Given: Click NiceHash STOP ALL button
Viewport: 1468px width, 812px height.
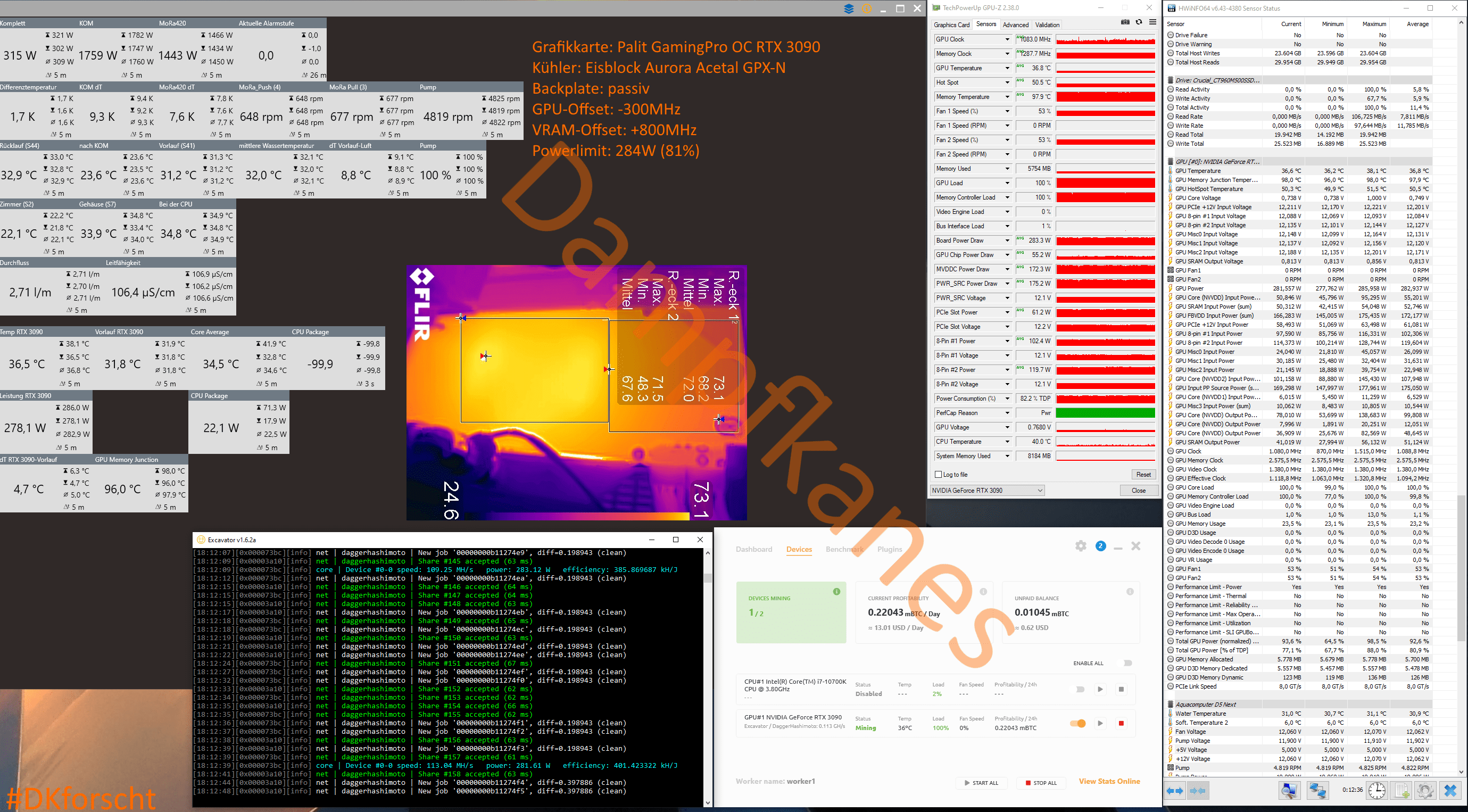Looking at the screenshot, I should tap(1041, 783).
